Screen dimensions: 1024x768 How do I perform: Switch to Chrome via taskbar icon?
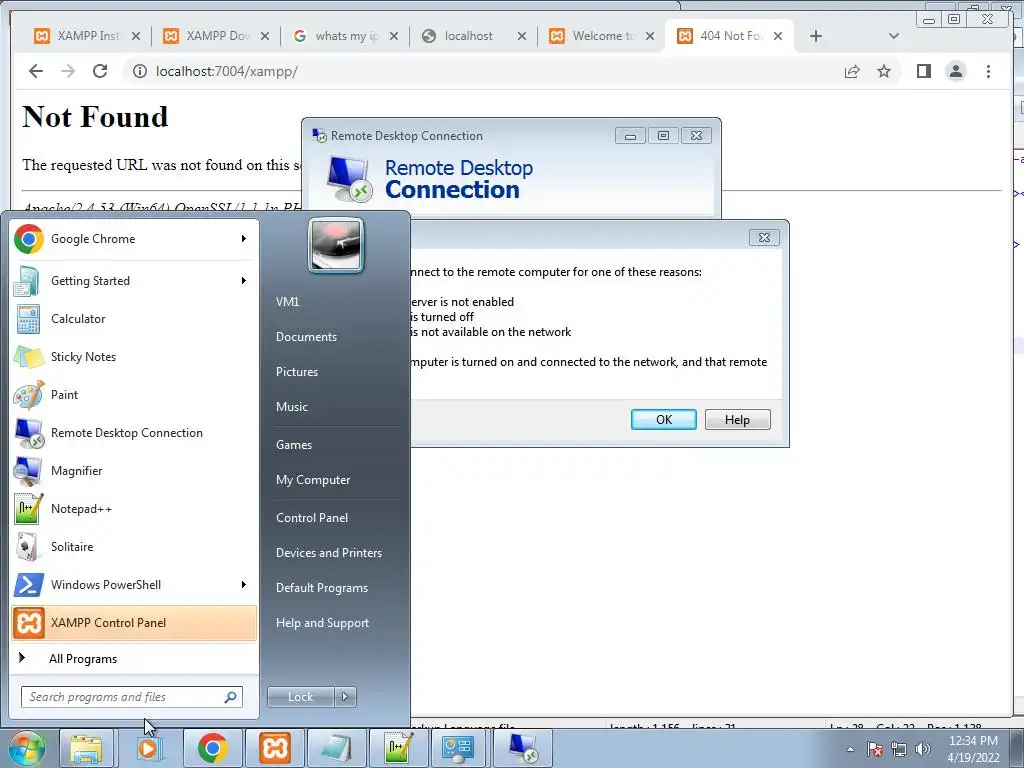(212, 748)
